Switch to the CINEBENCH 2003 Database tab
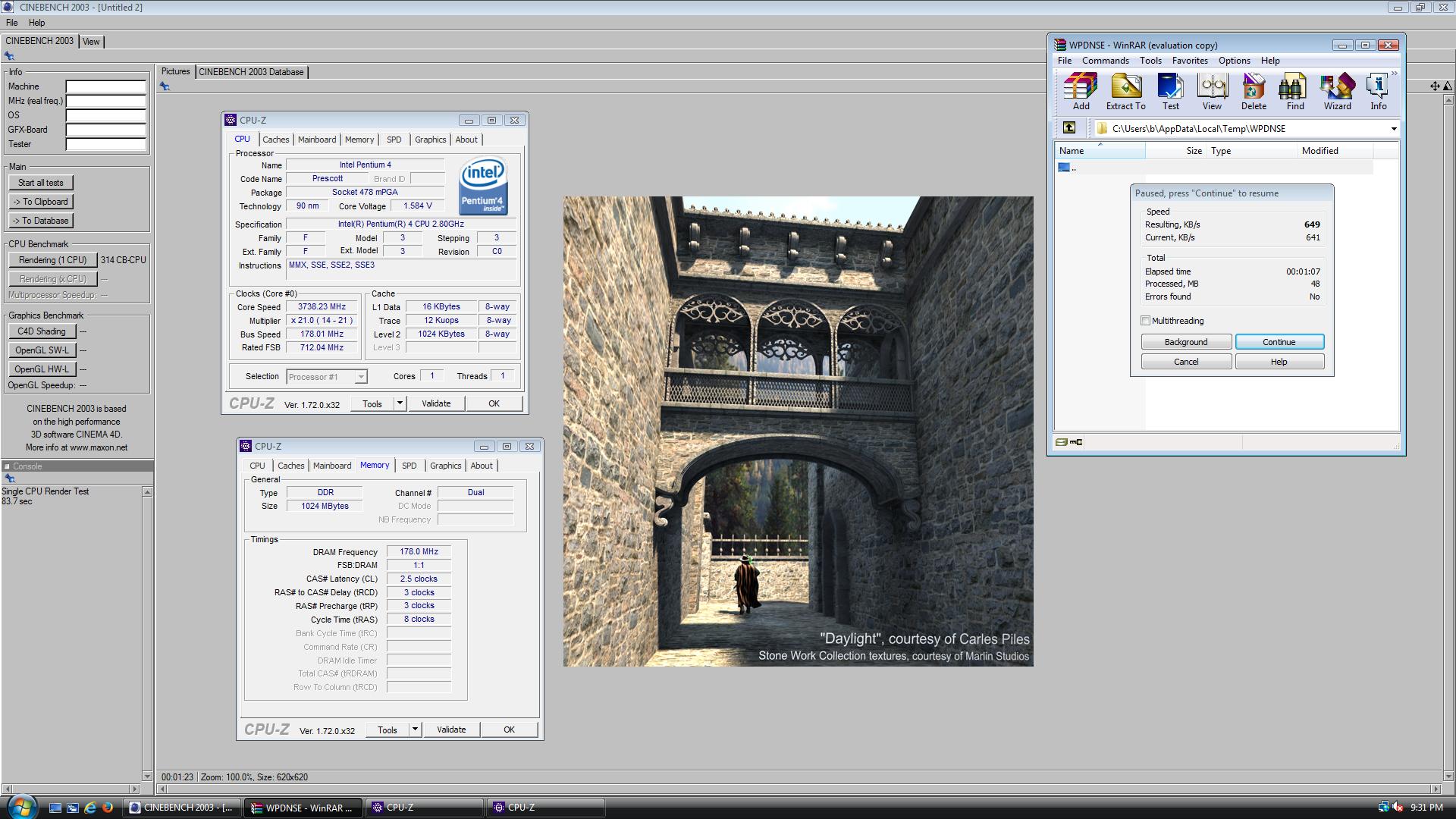The width and height of the screenshot is (1456, 819). point(251,72)
